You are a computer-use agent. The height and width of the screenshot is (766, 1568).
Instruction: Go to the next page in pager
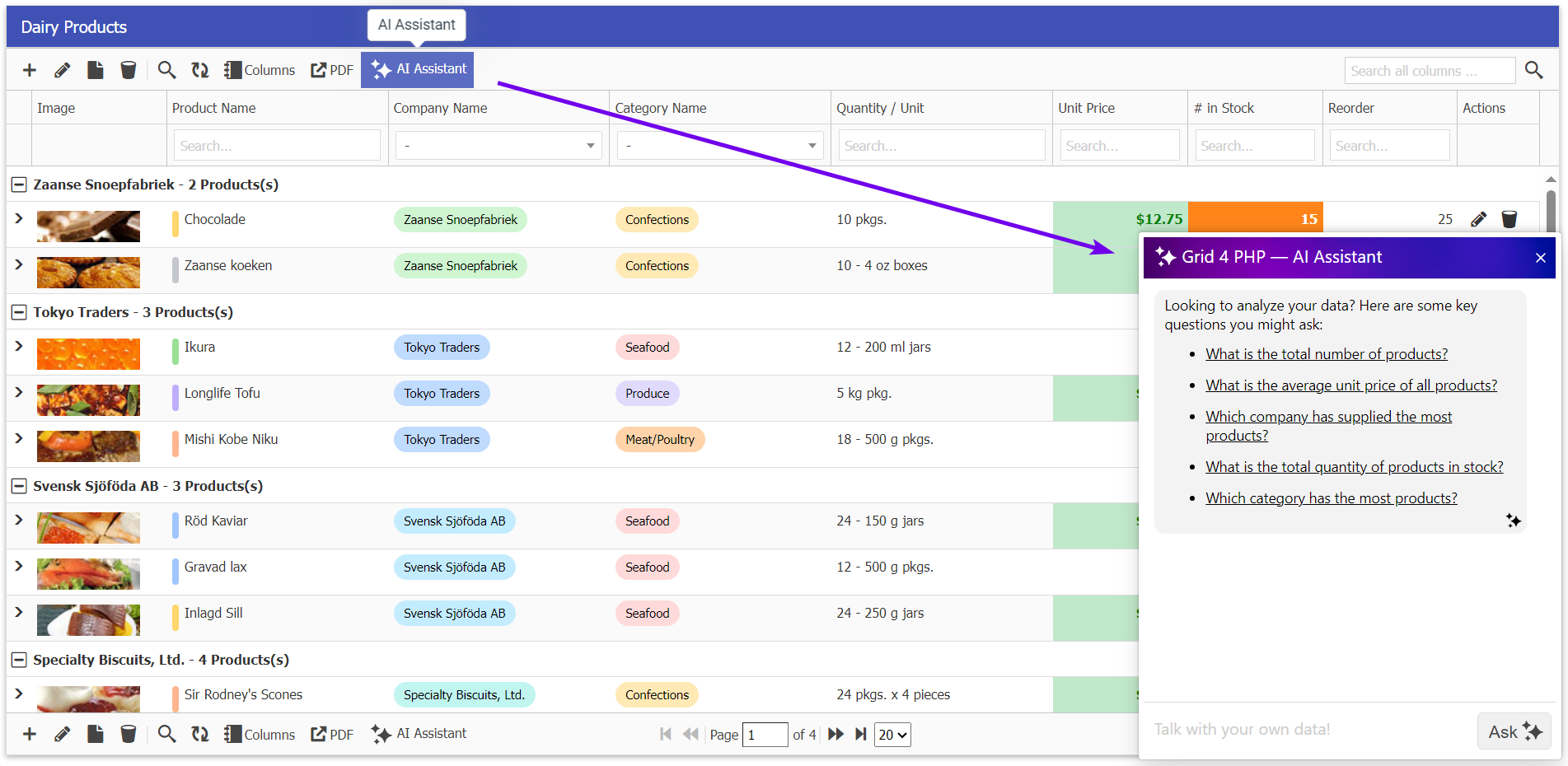(835, 734)
